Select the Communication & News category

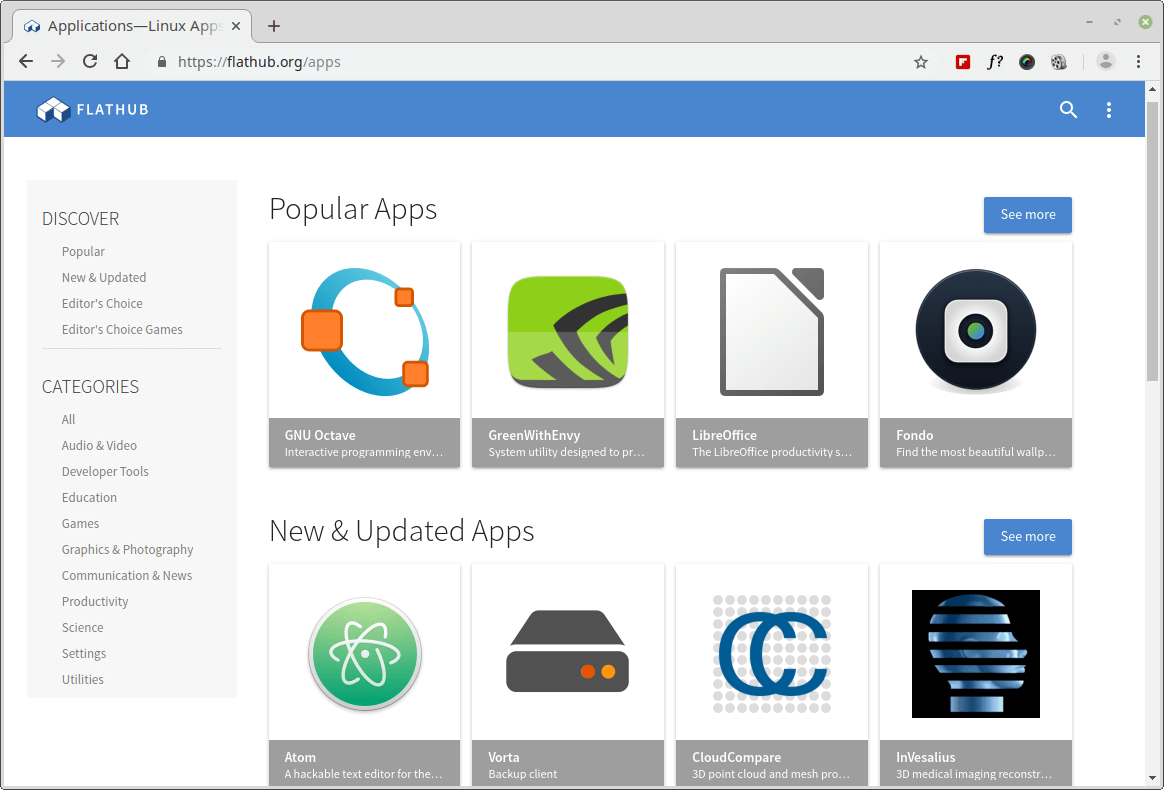(126, 575)
